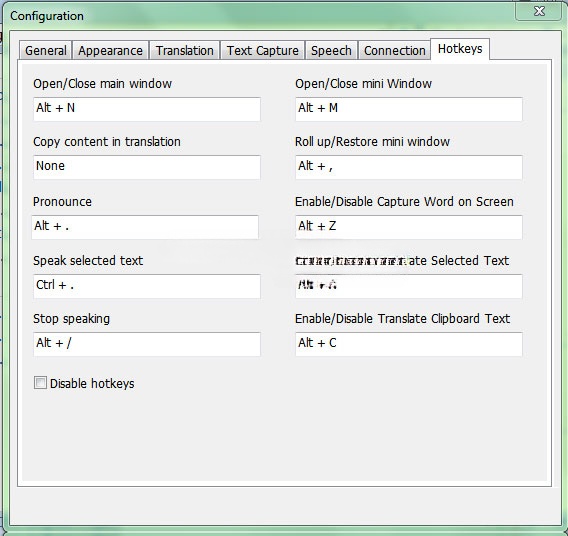Screen dimensions: 568x536
Task: Click the Open/Close main window hotkey field
Action: [x=147, y=109]
